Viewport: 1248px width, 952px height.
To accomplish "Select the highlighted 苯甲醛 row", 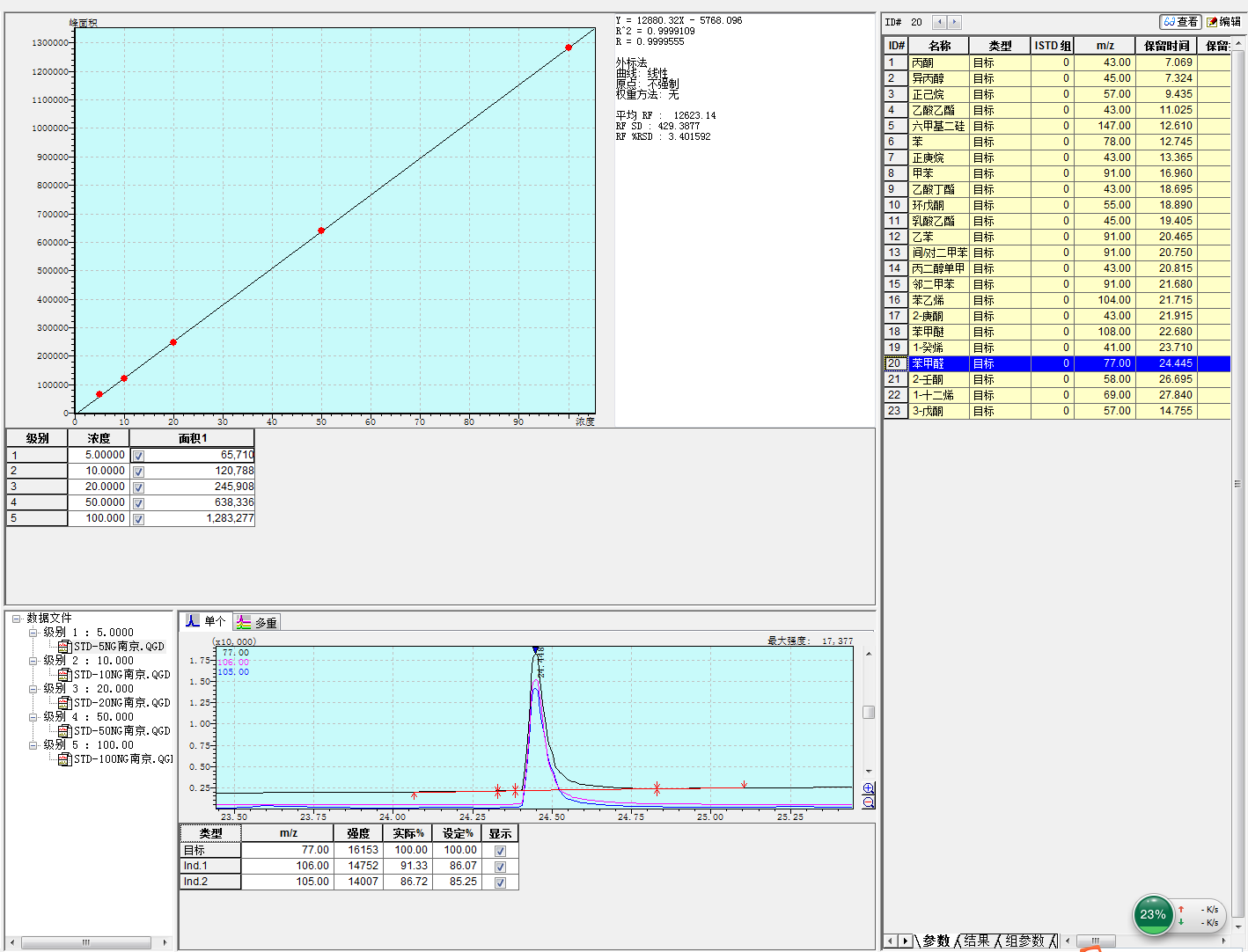I will 1057,363.
